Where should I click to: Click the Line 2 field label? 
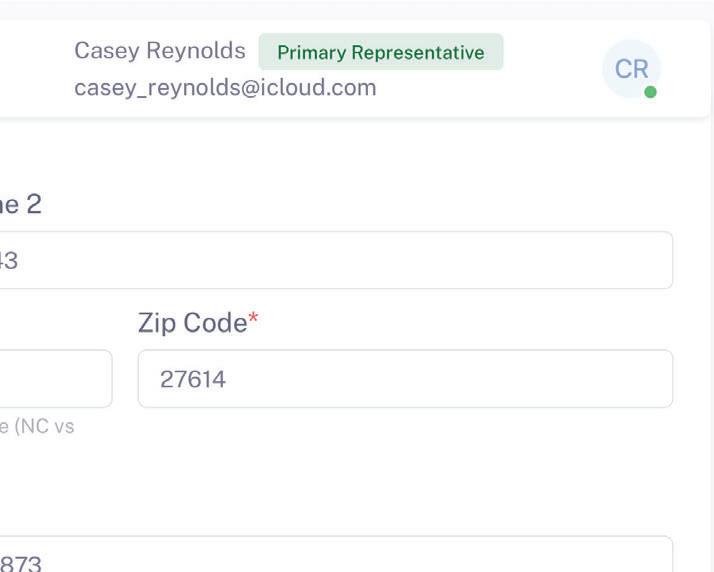tap(20, 204)
